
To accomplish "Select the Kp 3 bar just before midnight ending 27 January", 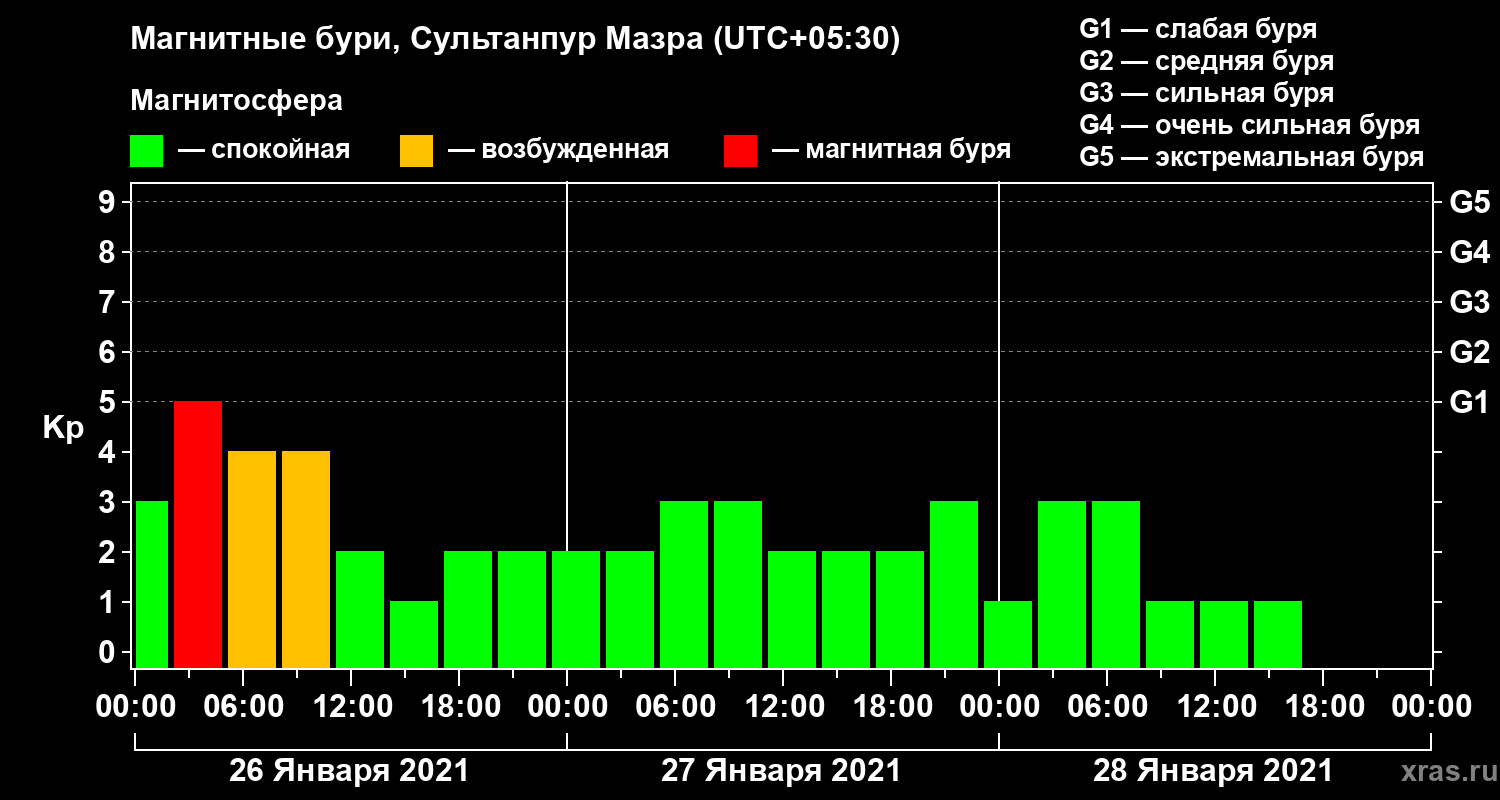I will pos(954,584).
